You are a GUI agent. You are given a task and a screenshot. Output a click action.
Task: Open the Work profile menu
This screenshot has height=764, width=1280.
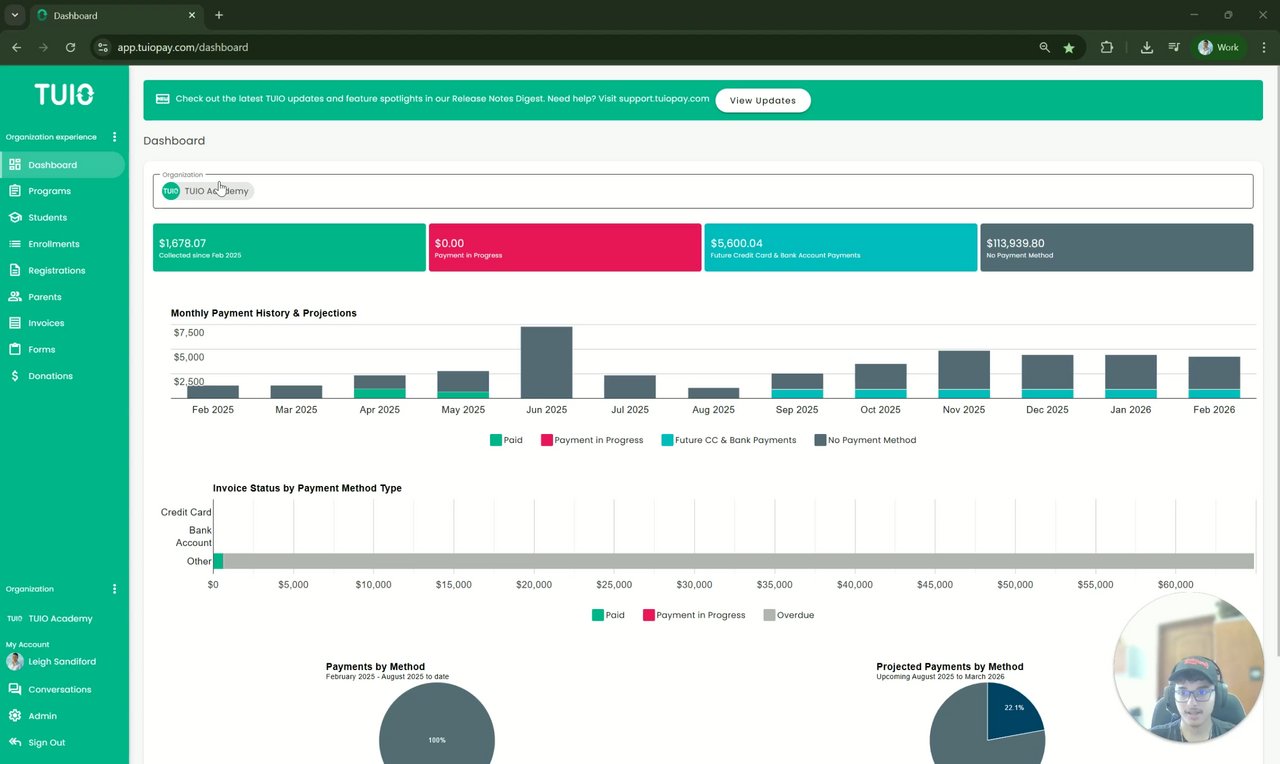pyautogui.click(x=1218, y=47)
